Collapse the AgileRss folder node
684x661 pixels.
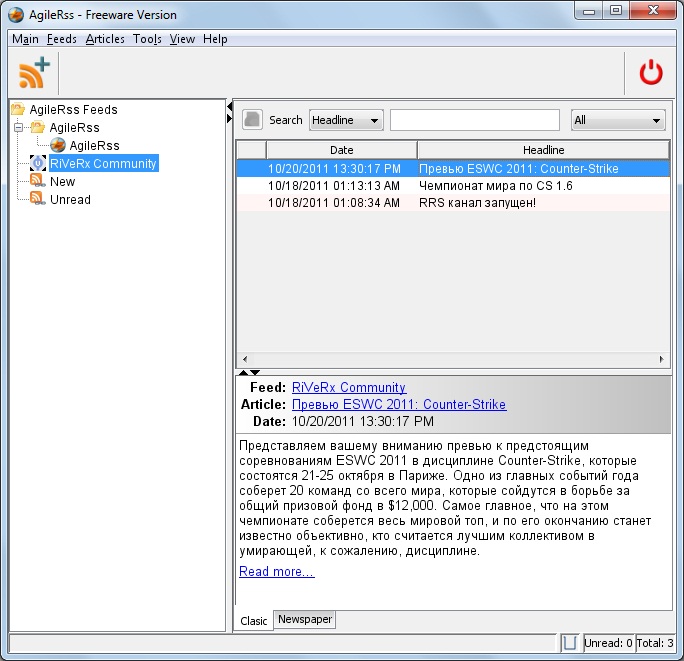click(x=18, y=127)
